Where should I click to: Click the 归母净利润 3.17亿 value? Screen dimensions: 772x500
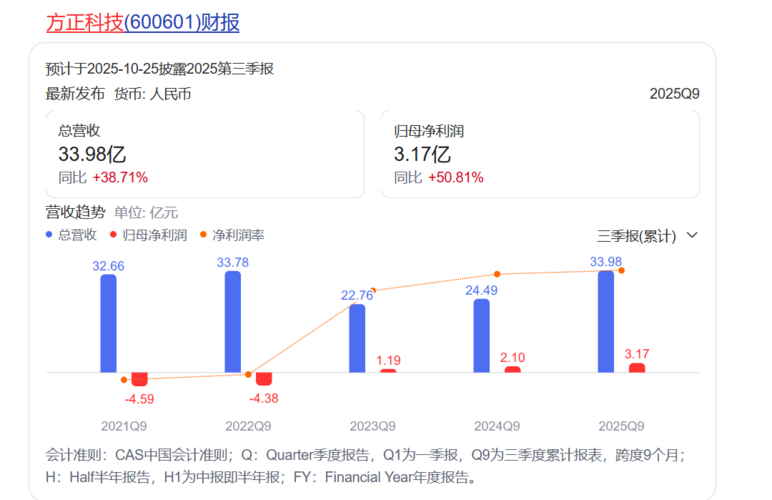coord(422,155)
